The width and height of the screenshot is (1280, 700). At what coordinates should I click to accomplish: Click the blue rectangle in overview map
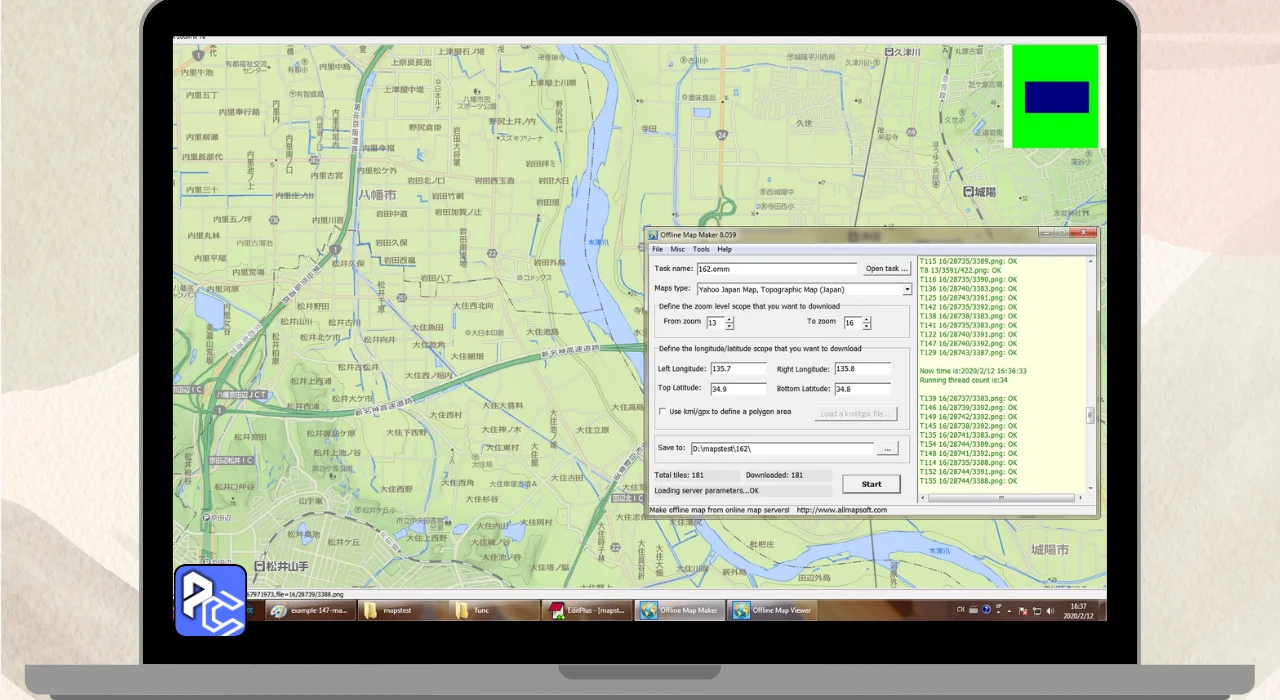pyautogui.click(x=1056, y=97)
